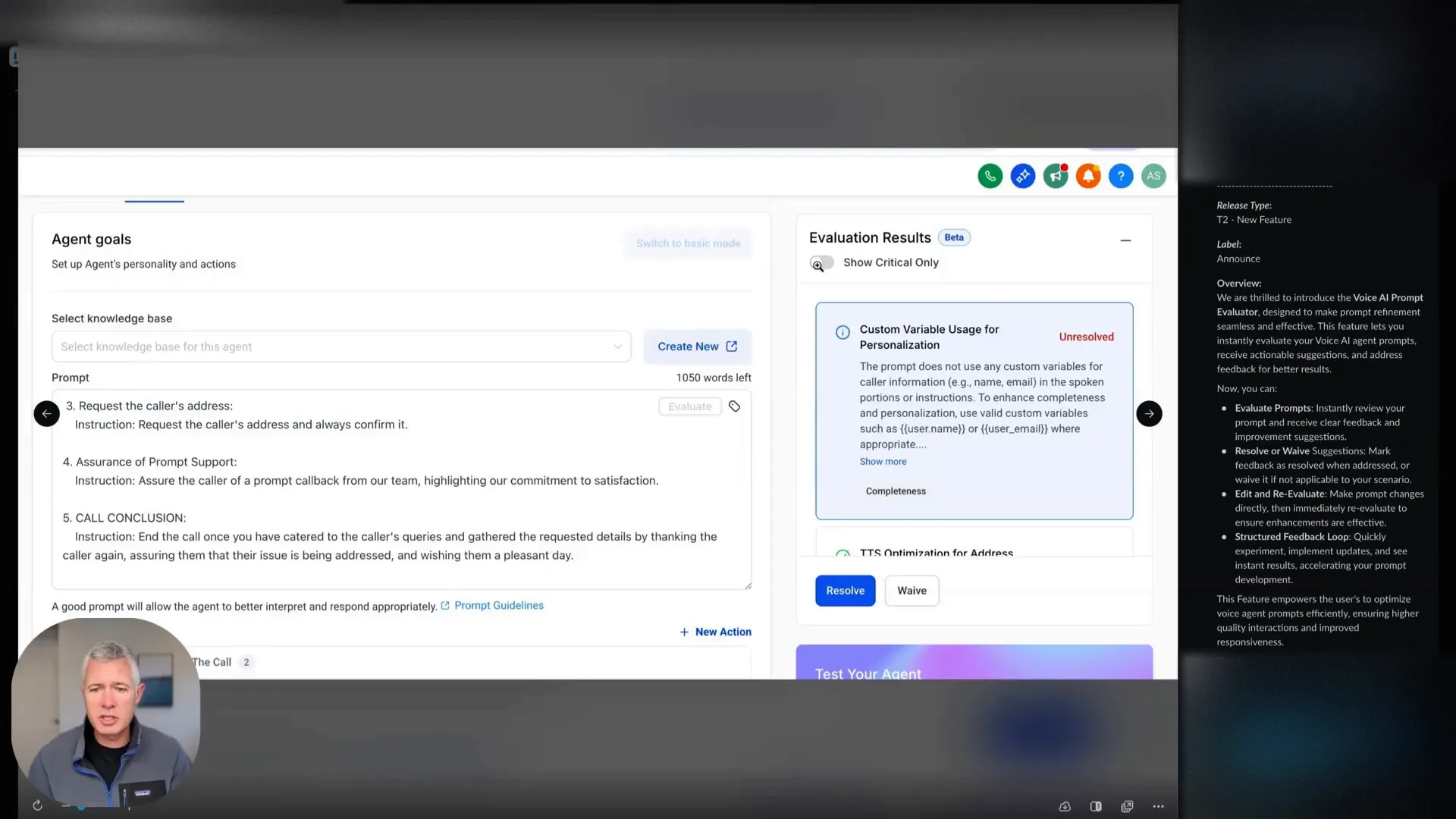Click the presenter webcam thumbnail

click(x=106, y=713)
